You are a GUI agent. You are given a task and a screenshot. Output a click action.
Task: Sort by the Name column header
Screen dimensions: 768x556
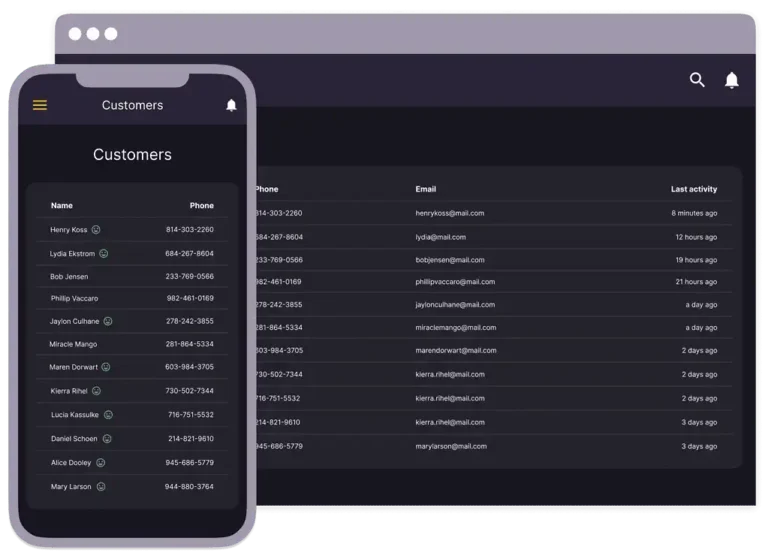pyautogui.click(x=62, y=206)
